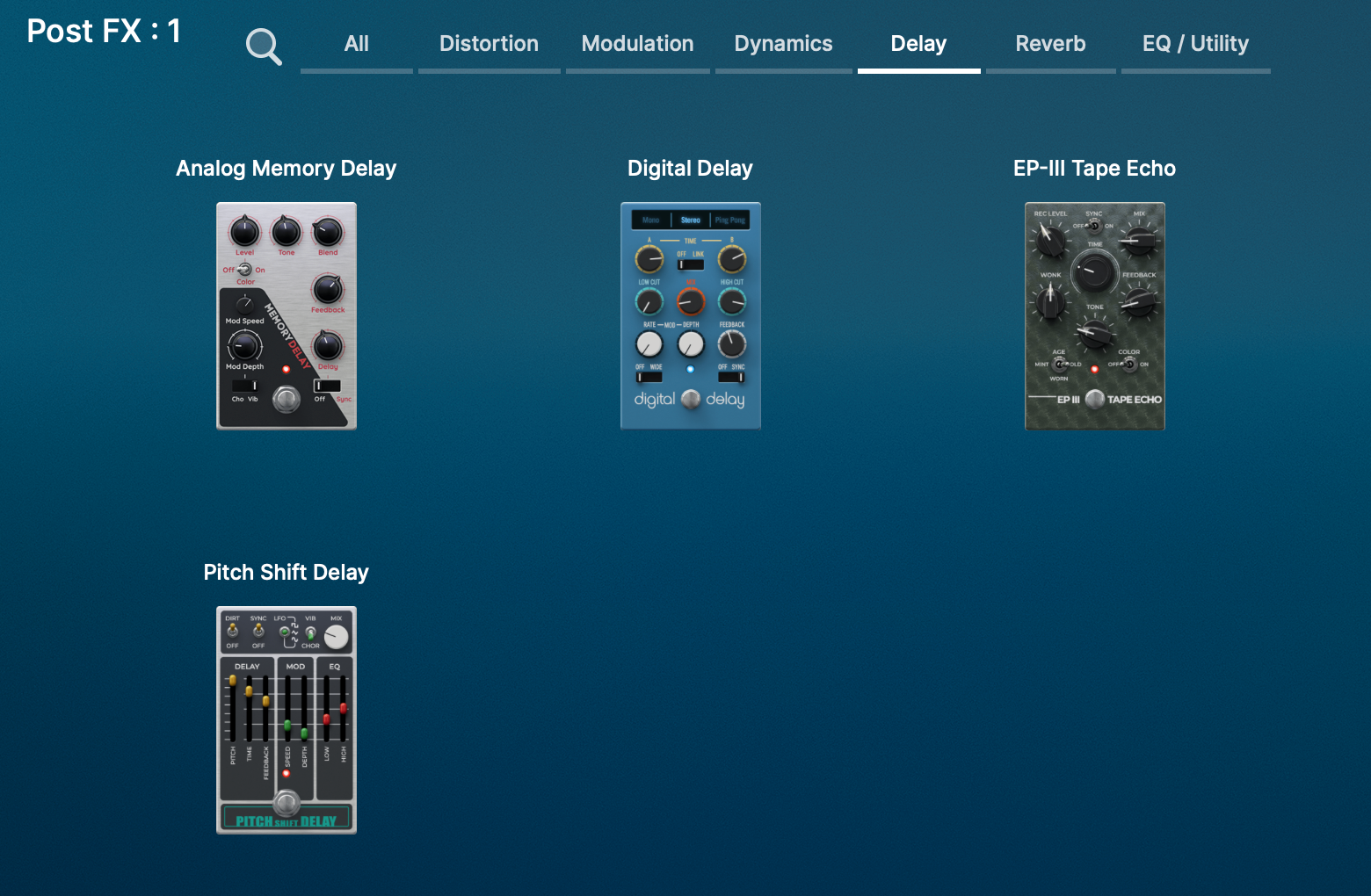Open the EQ / Utility tab
The width and height of the screenshot is (1371, 896).
pyautogui.click(x=1195, y=44)
